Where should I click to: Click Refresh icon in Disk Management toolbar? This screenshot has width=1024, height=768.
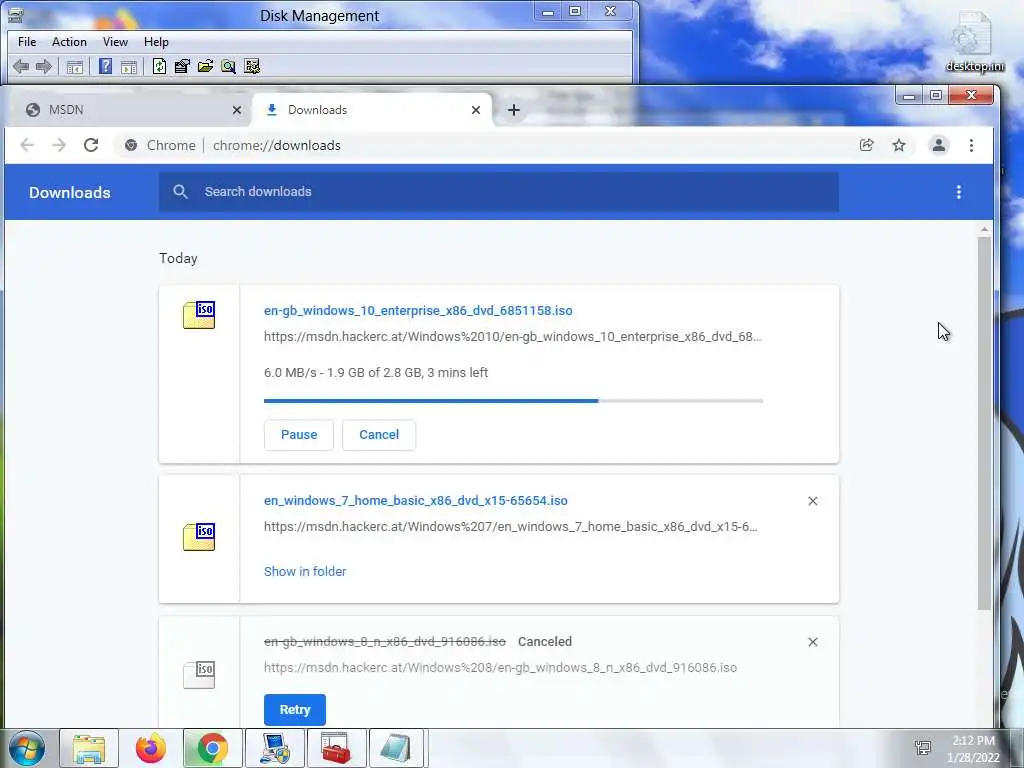(159, 66)
